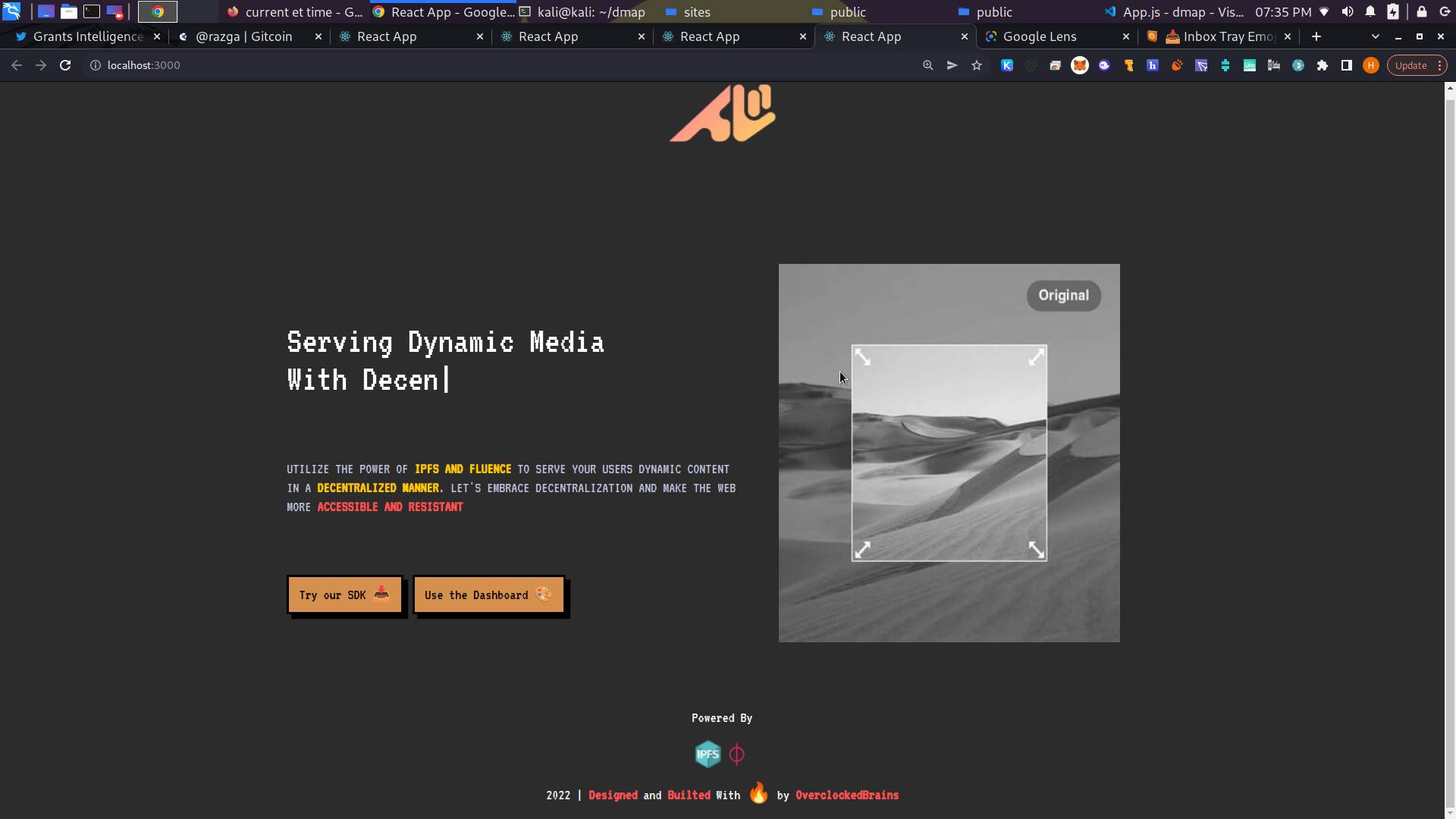Click the bottom-right resize arrow on the image
Screen dimensions: 1456x819
pos(1036,550)
